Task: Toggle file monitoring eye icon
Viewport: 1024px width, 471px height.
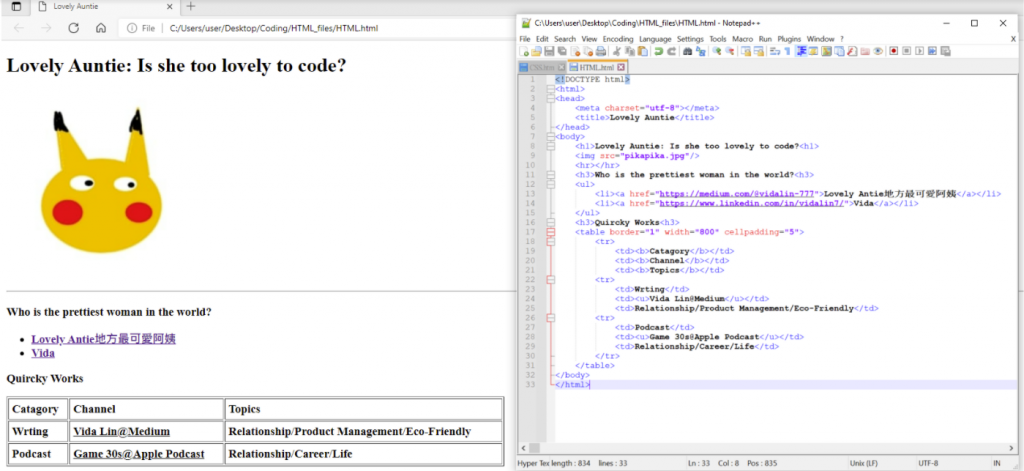Action: click(x=878, y=51)
